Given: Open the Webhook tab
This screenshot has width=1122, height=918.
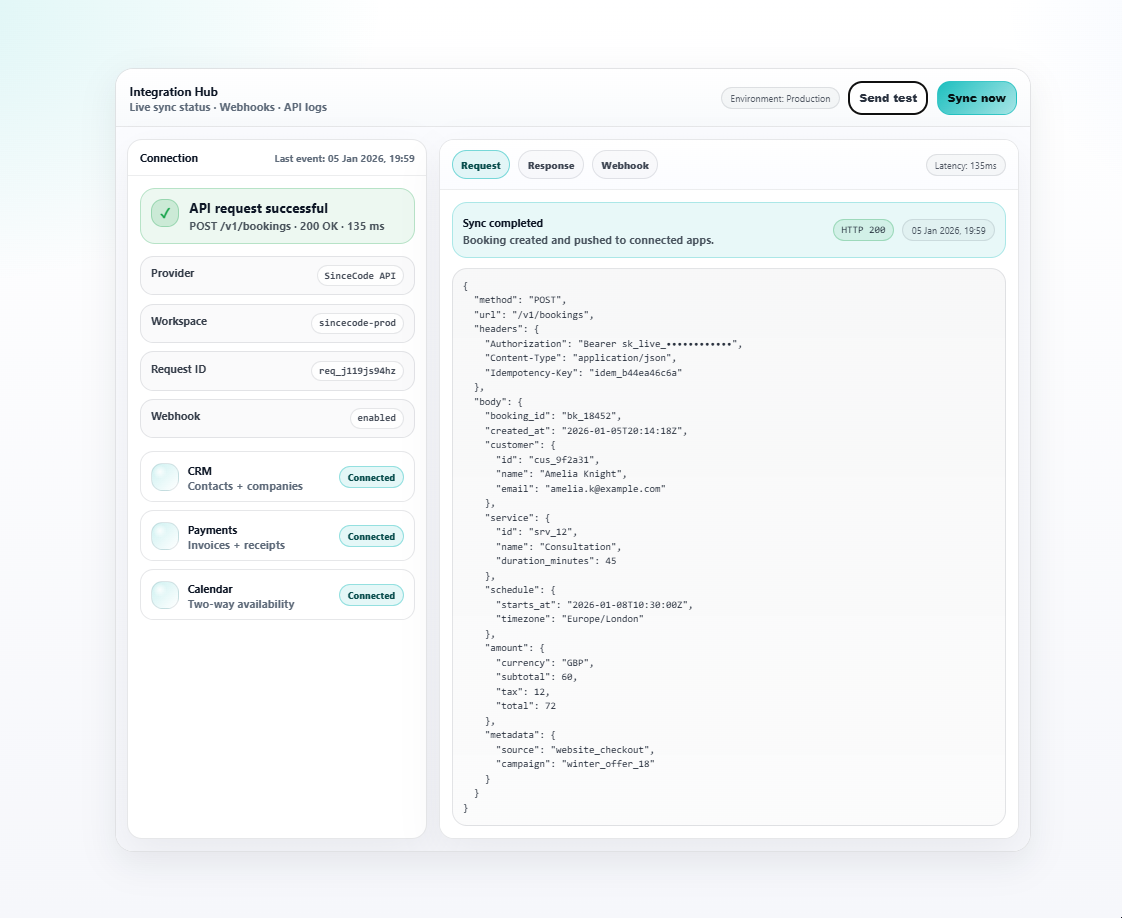Looking at the screenshot, I should (624, 165).
